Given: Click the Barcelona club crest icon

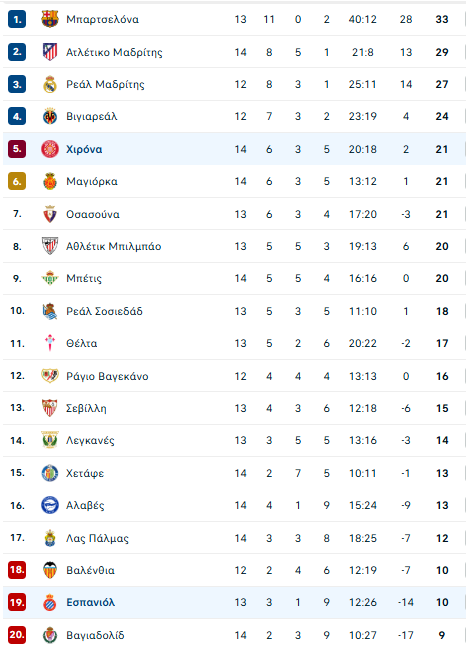Looking at the screenshot, I should 50,19.
